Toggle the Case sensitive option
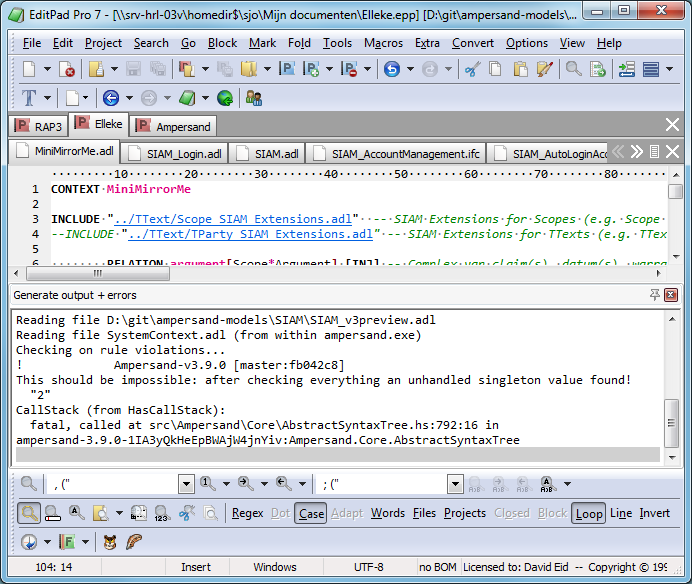Screen dimensions: 692x584 tap(311, 513)
